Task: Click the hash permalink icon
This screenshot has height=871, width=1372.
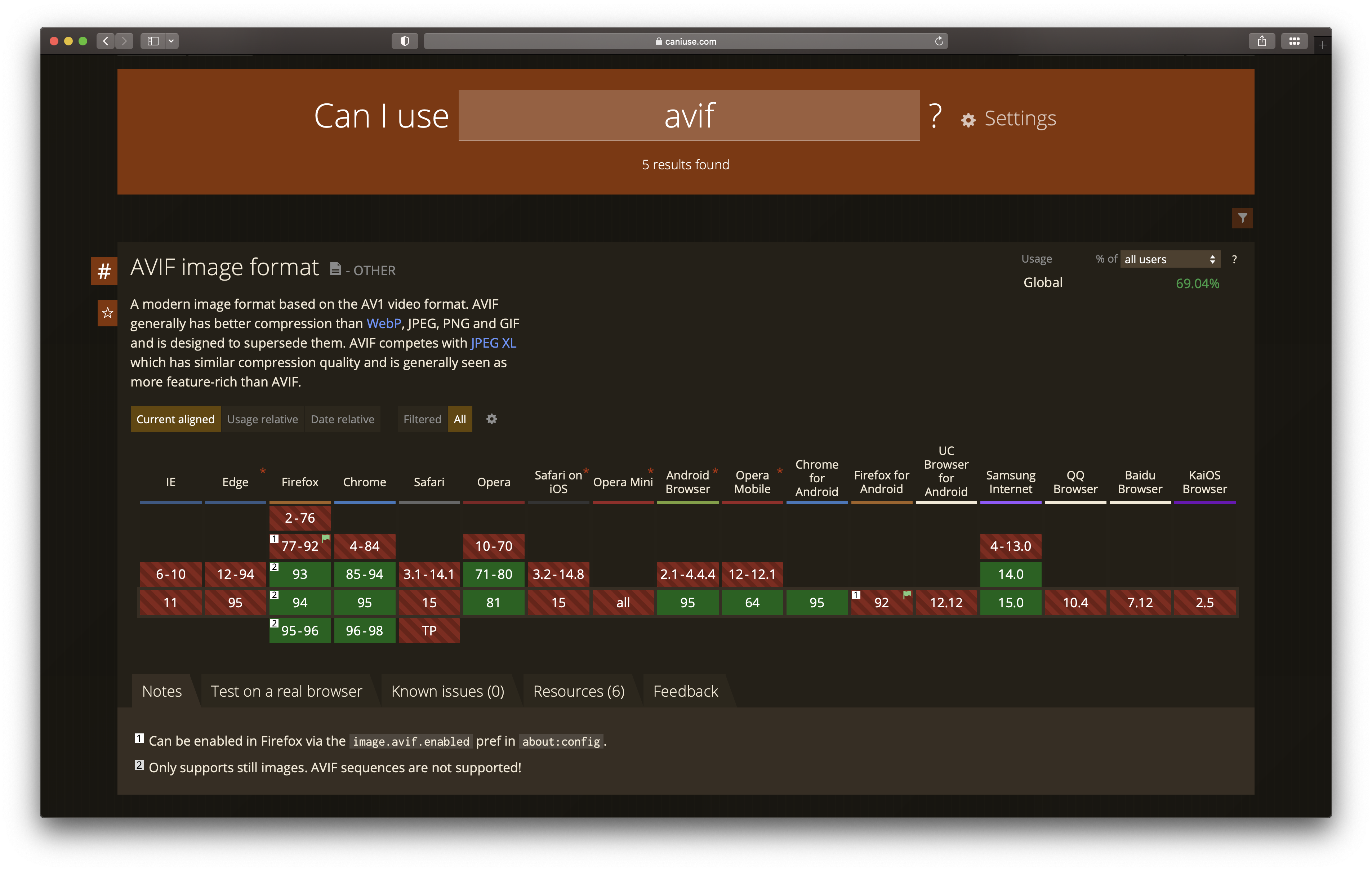Action: pos(104,271)
